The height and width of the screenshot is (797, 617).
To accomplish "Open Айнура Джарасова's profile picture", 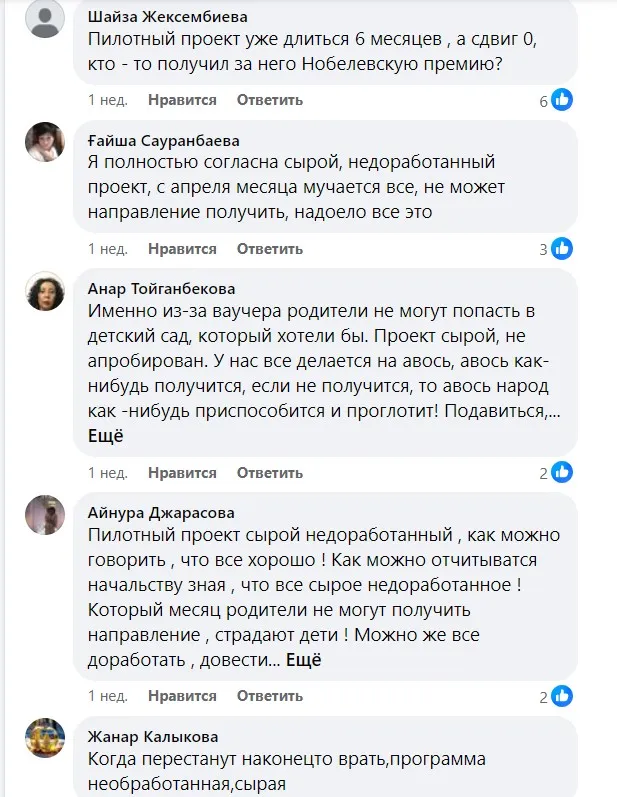I will [45, 514].
